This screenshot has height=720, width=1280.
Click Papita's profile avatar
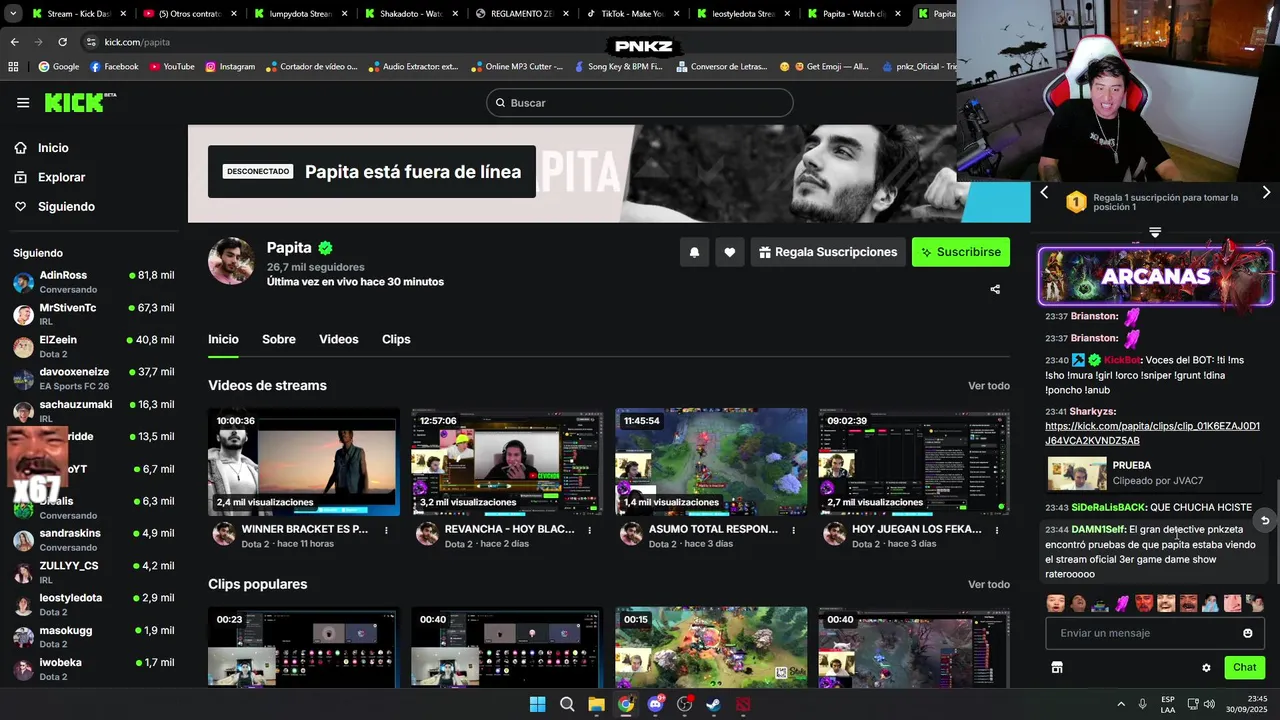pyautogui.click(x=231, y=261)
